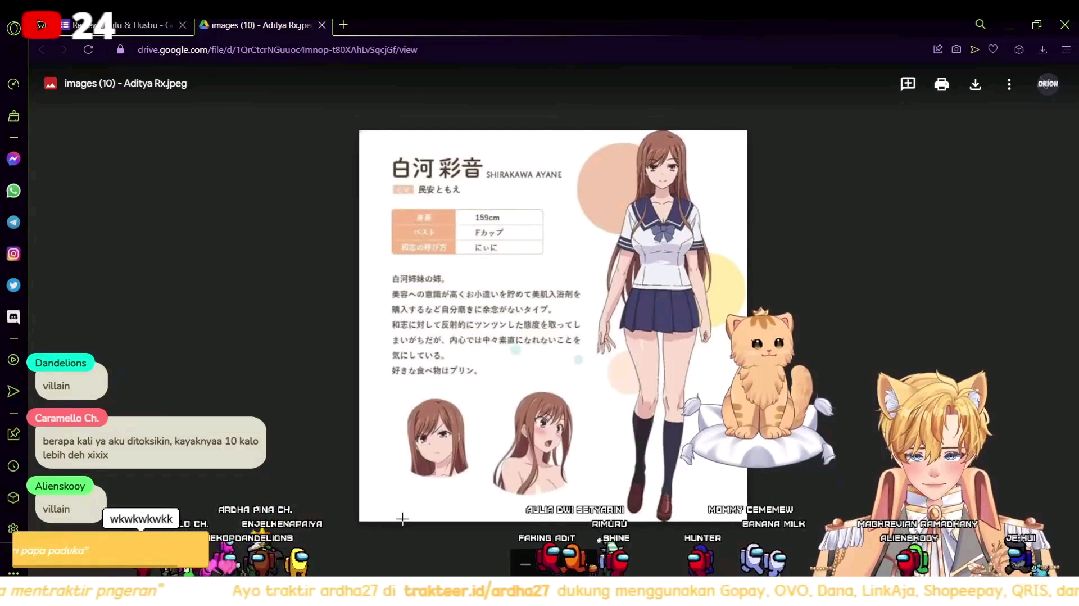Close the images (10) - Aditya tab
The image size is (1079, 606).
click(x=321, y=25)
